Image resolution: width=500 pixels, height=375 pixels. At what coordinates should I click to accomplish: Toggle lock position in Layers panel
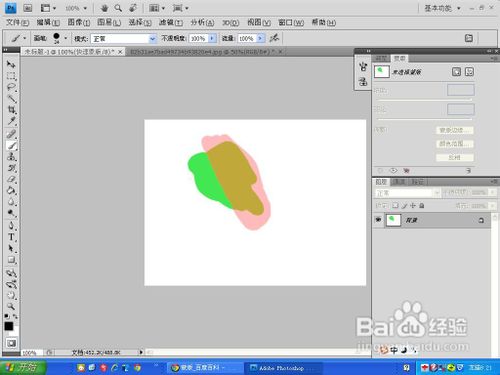(413, 206)
